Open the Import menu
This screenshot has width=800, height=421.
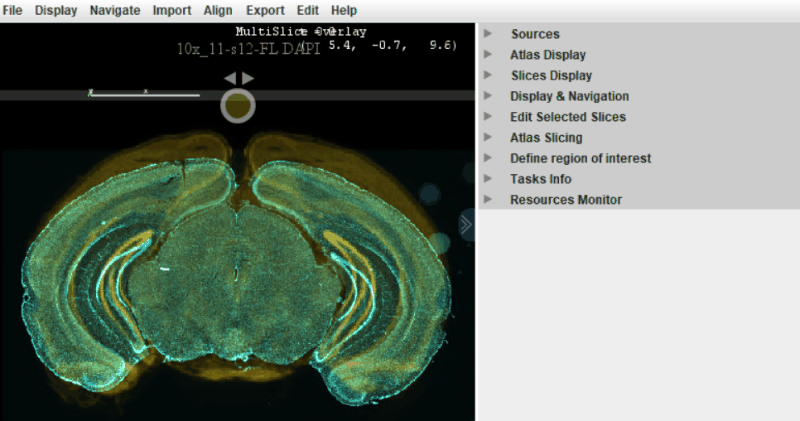(172, 10)
